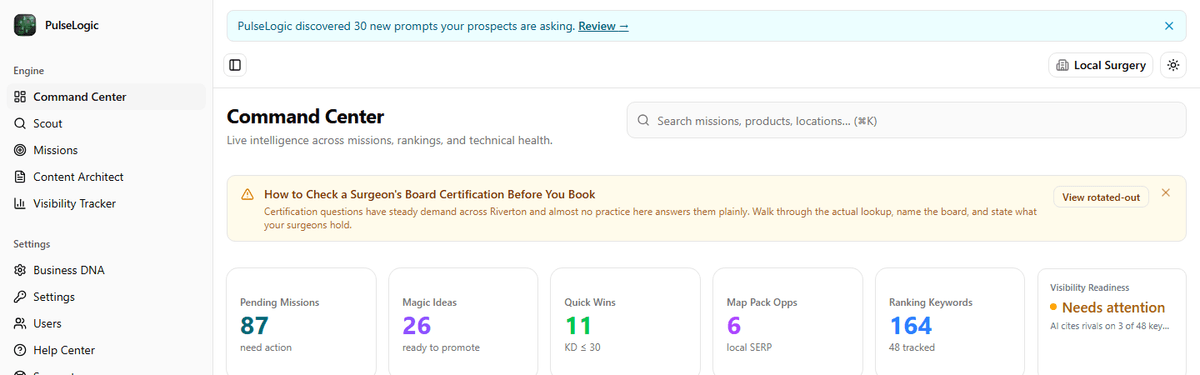This screenshot has height=375, width=1200.
Task: Close the board certification alert
Action: coord(1166,192)
